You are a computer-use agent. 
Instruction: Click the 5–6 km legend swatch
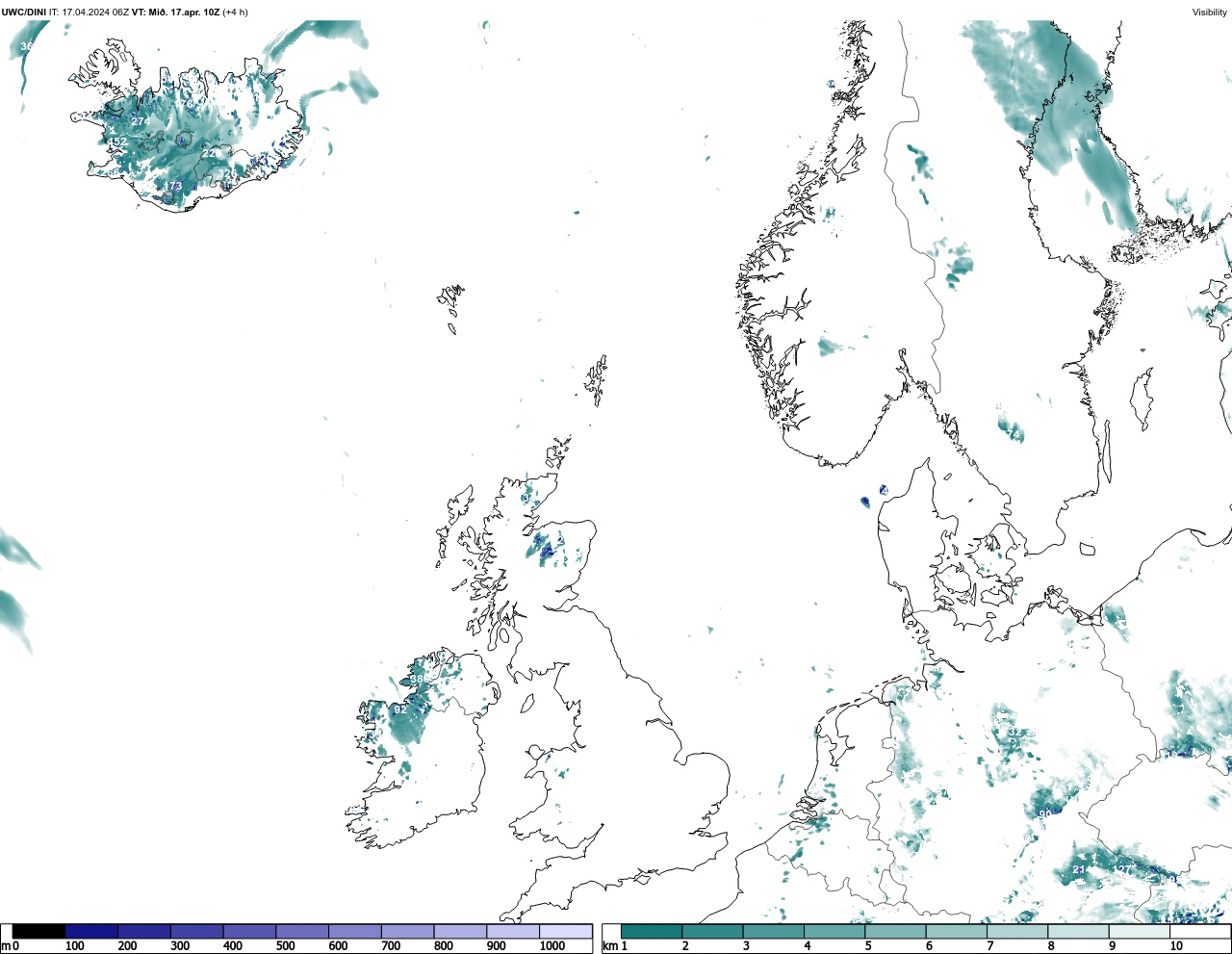pyautogui.click(x=894, y=931)
